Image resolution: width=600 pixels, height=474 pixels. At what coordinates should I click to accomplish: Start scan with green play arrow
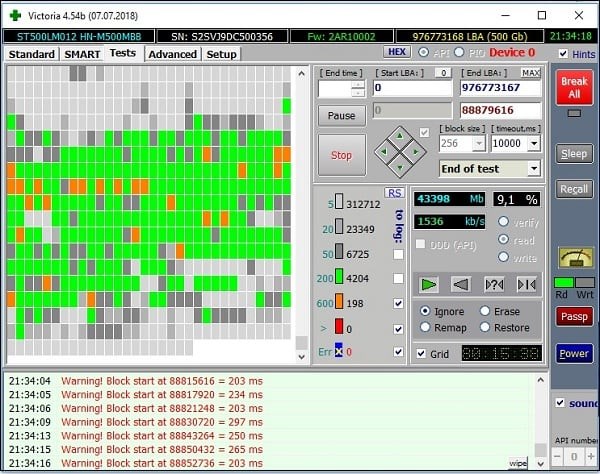[x=428, y=285]
